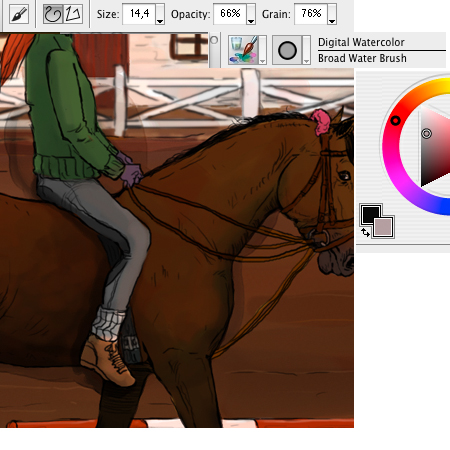The height and width of the screenshot is (450, 450).
Task: Select the Broad Water Brush variant label
Action: (362, 58)
